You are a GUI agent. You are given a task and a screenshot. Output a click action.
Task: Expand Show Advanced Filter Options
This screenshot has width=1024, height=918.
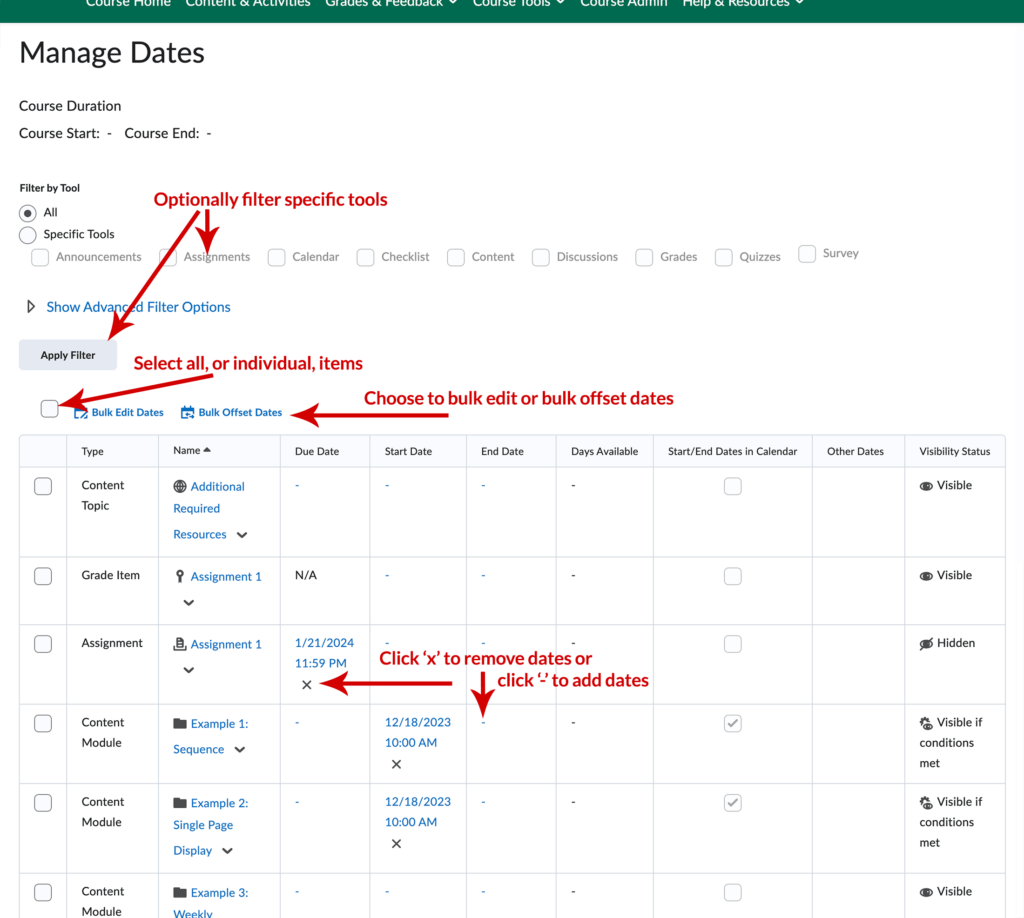(138, 306)
